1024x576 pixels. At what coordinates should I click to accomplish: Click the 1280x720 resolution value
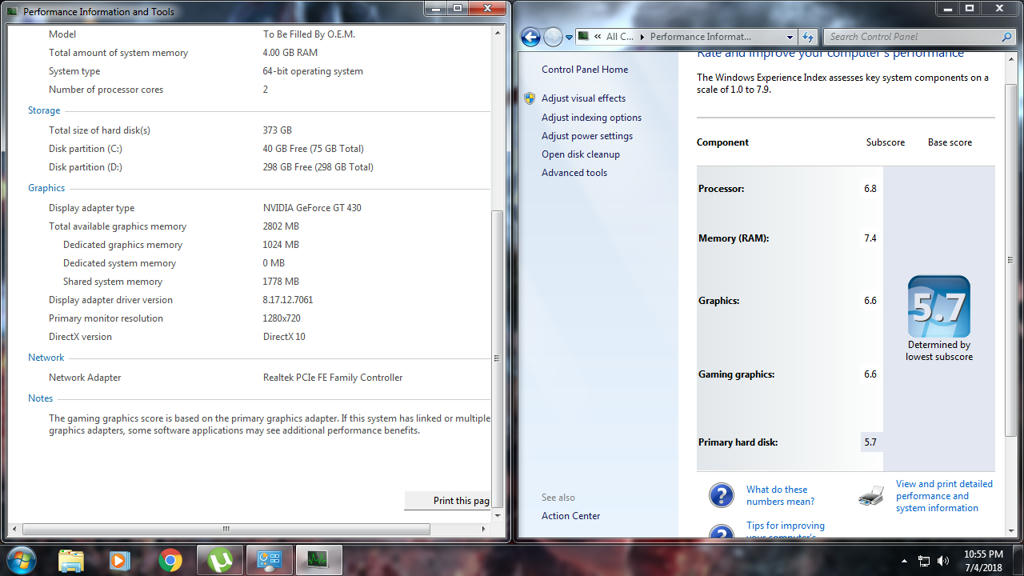[x=281, y=319]
